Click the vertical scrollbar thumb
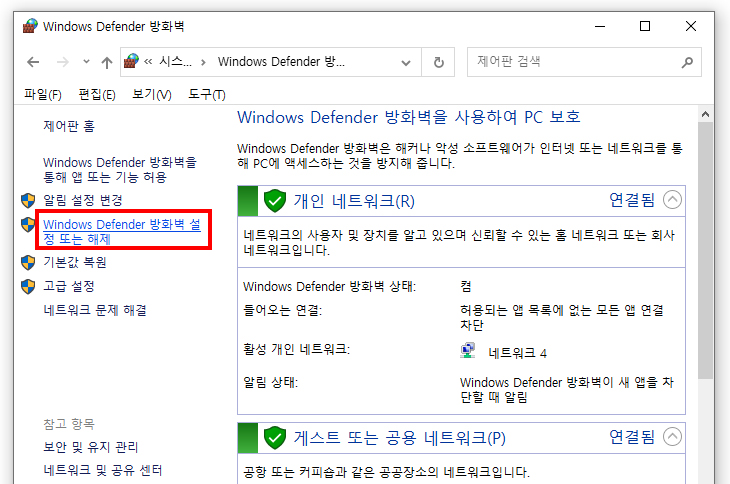The image size is (730, 484). click(705, 250)
